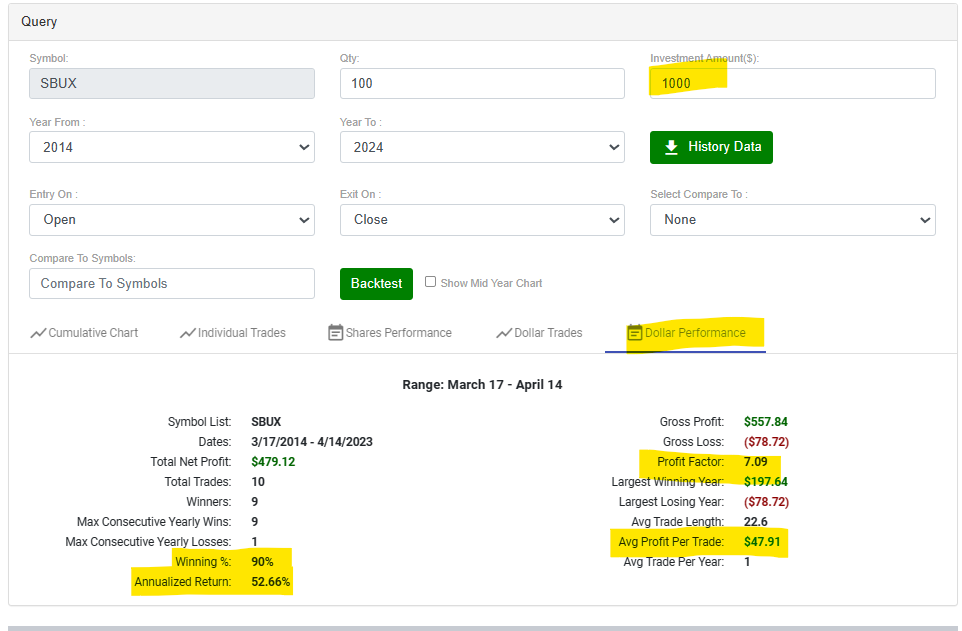This screenshot has width=962, height=631.
Task: Click the Dollar Trades line icon
Action: tap(504, 333)
